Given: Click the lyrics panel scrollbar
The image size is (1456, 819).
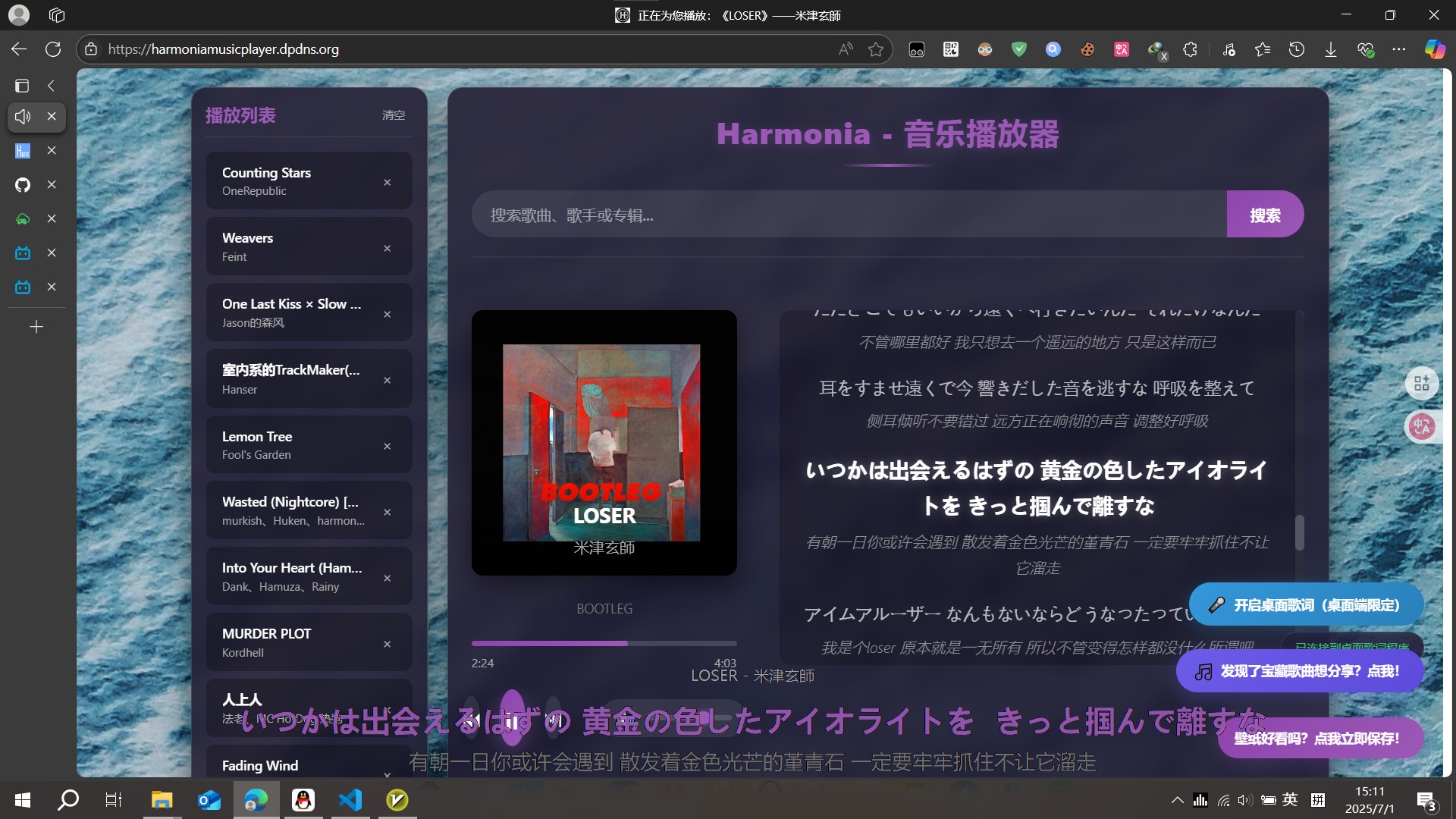Looking at the screenshot, I should (x=1299, y=532).
